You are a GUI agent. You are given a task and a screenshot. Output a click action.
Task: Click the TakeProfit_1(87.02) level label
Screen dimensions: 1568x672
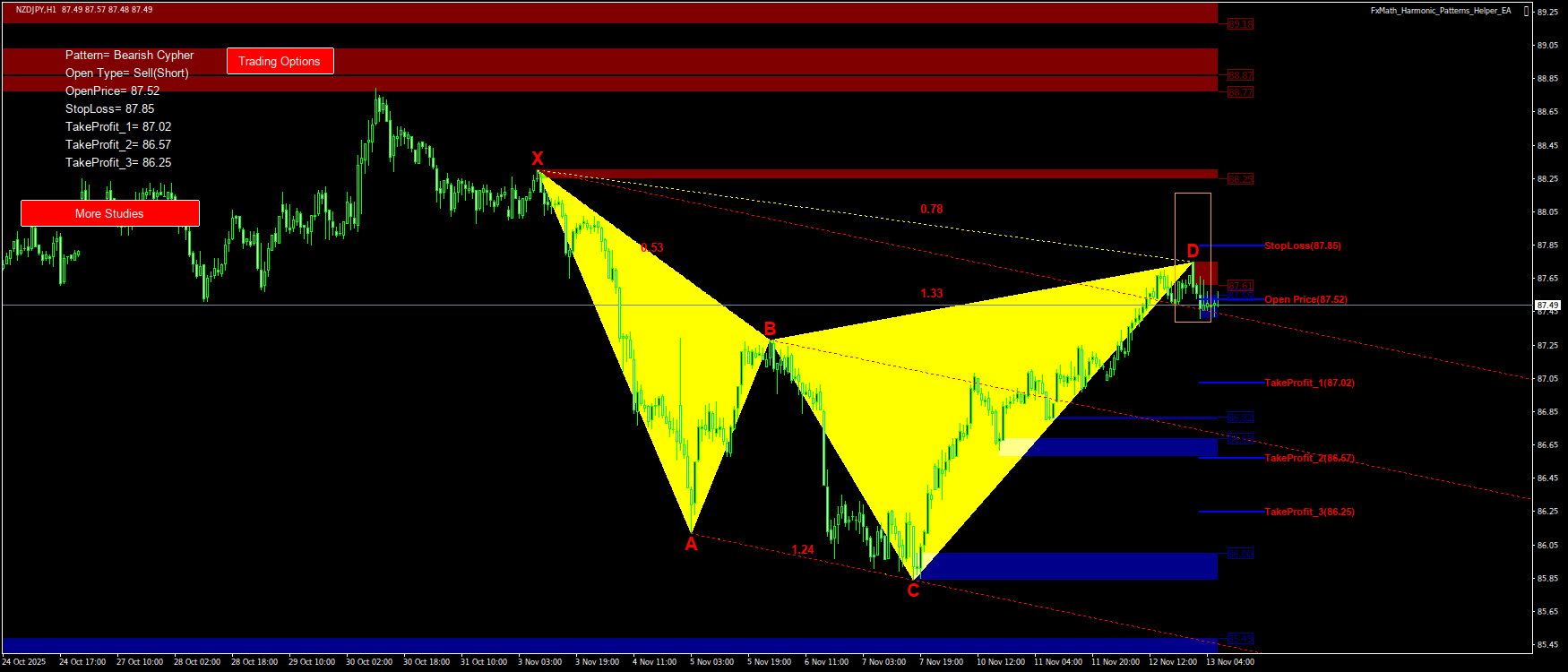click(1309, 383)
